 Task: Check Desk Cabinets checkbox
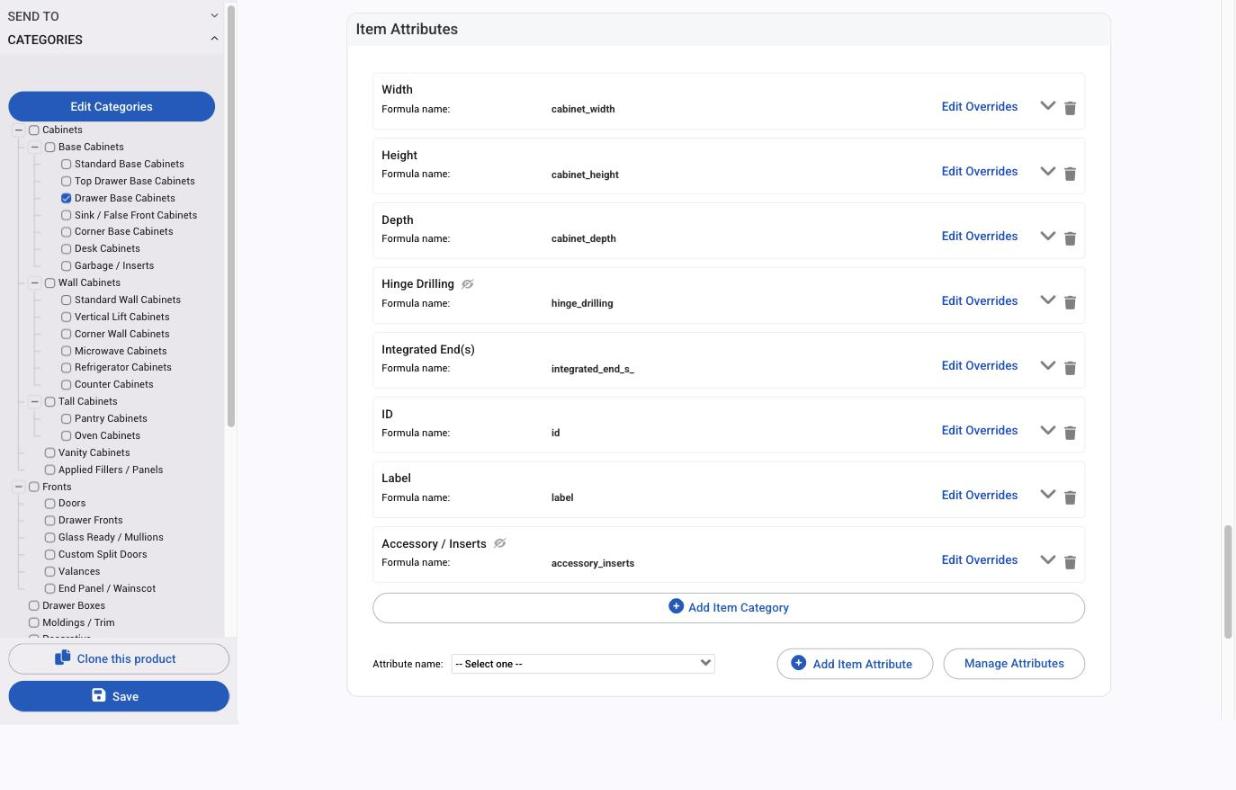[66, 249]
